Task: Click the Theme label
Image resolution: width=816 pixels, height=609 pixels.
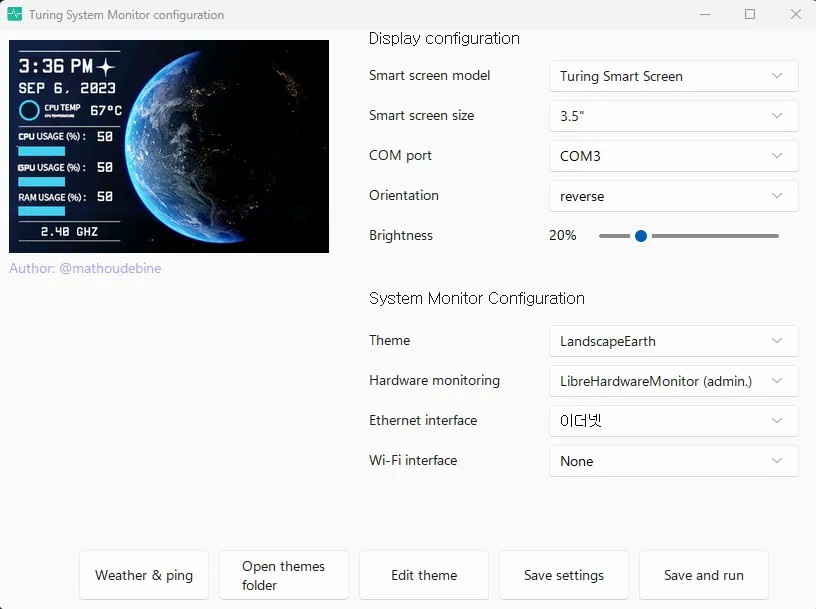Action: coord(389,340)
